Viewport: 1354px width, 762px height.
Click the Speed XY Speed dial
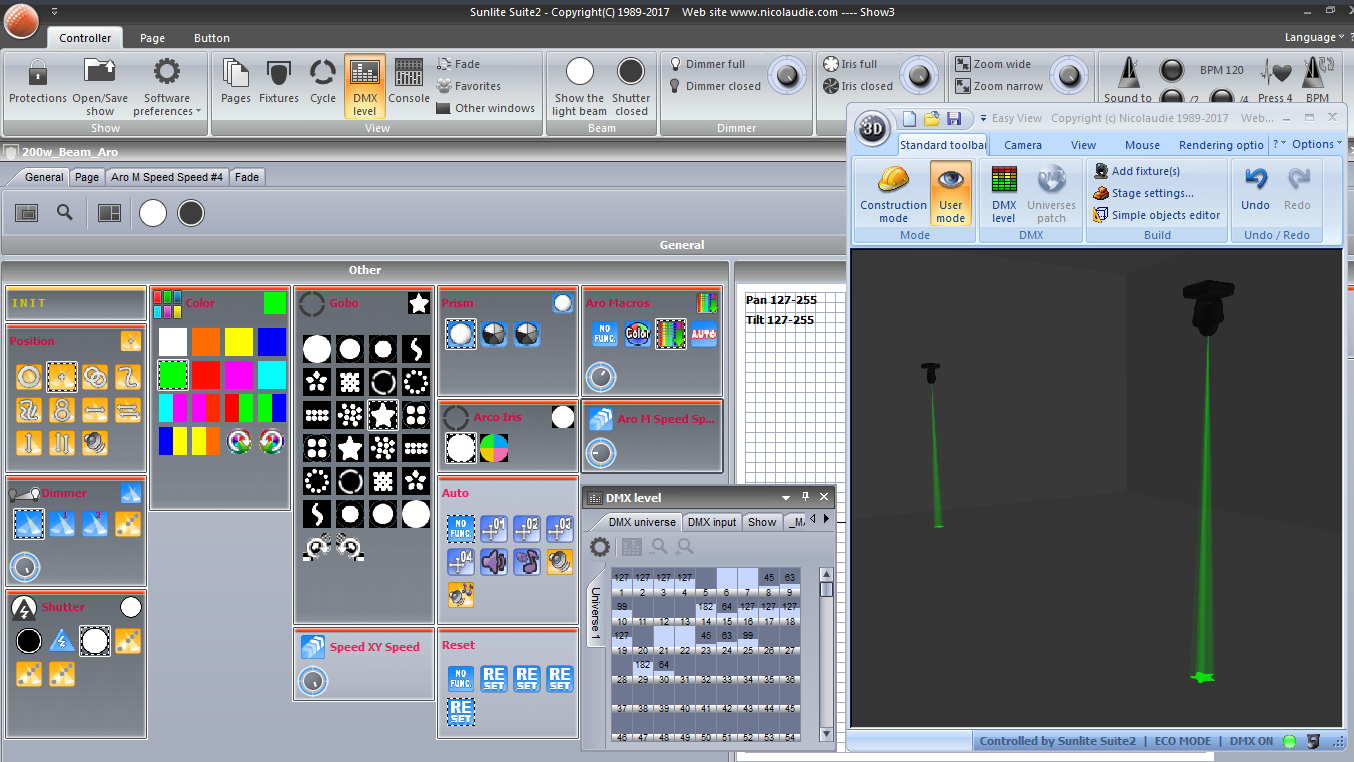[x=313, y=682]
